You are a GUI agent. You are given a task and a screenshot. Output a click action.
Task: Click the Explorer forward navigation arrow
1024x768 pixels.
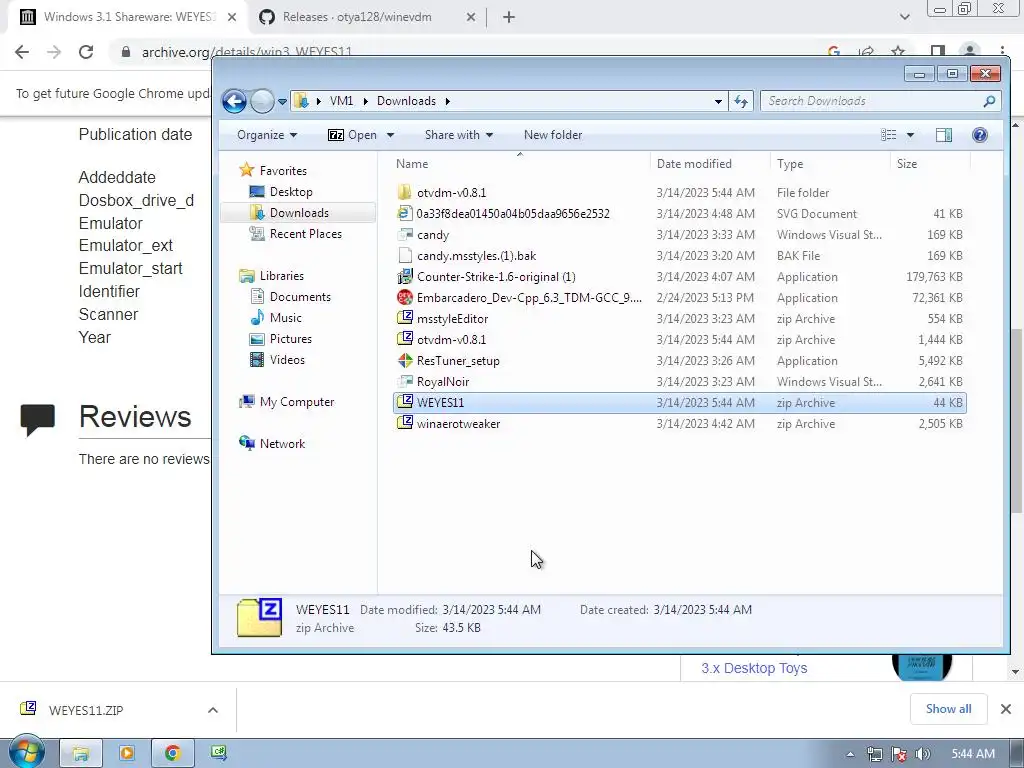click(x=263, y=101)
